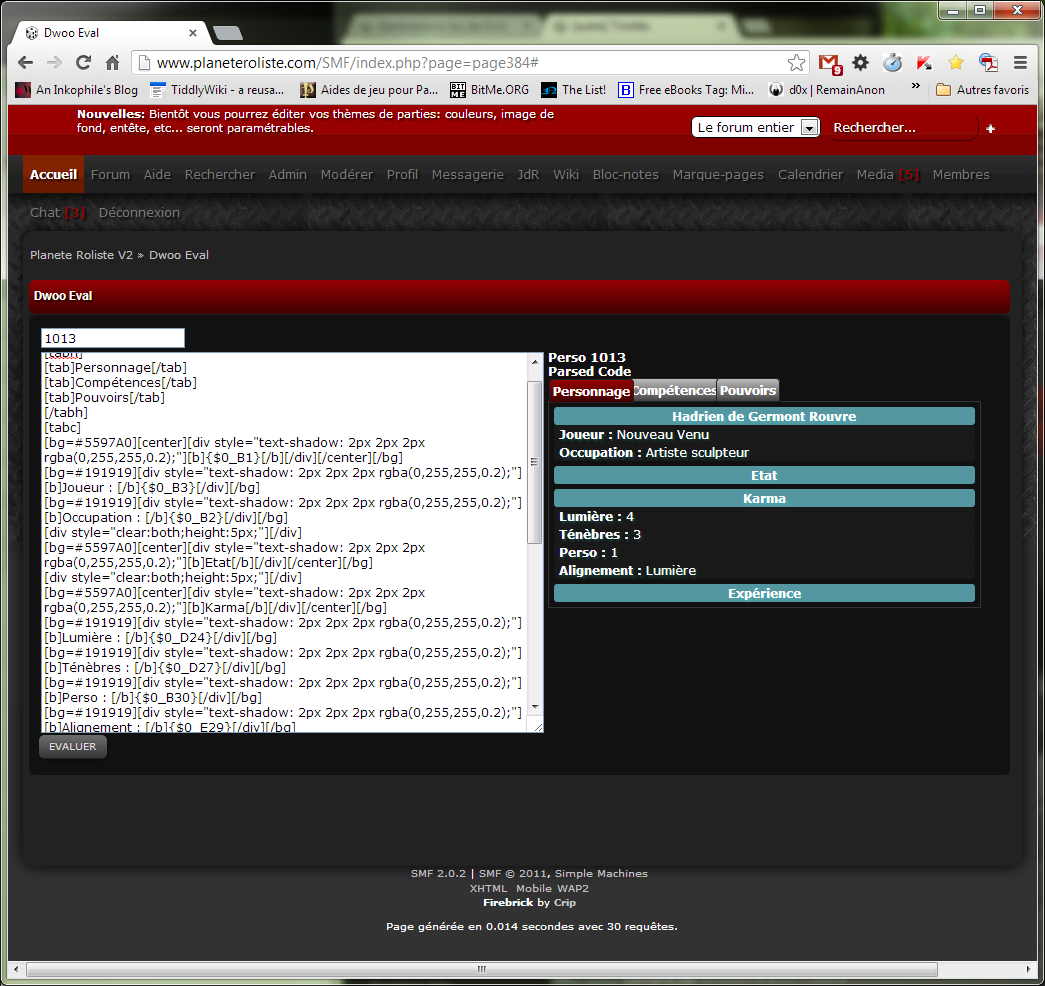Viewport: 1045px width, 986px height.
Task: Click the plus icon next to search box
Action: click(x=990, y=129)
